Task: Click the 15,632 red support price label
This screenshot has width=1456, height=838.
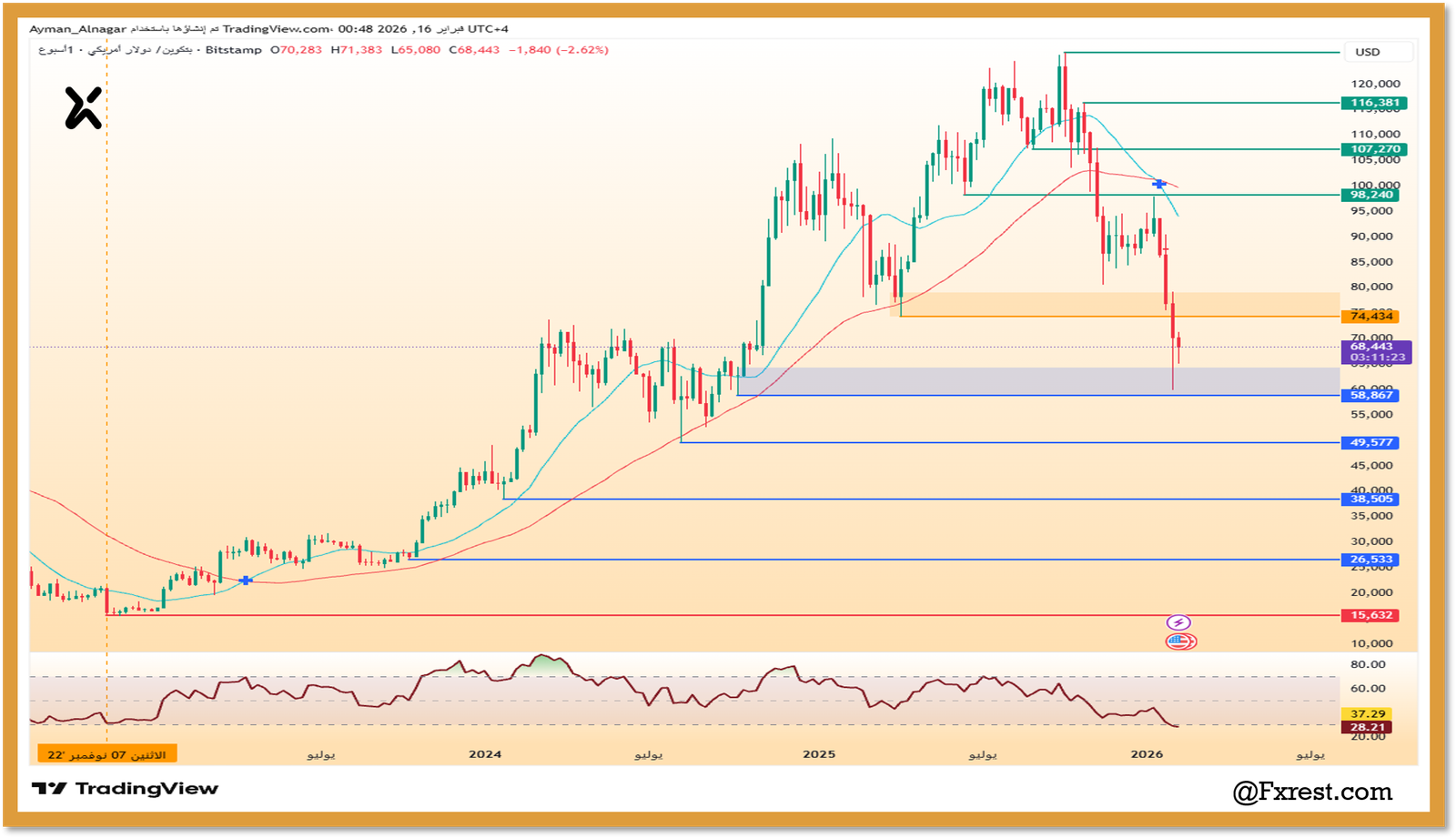Action: pos(1370,615)
